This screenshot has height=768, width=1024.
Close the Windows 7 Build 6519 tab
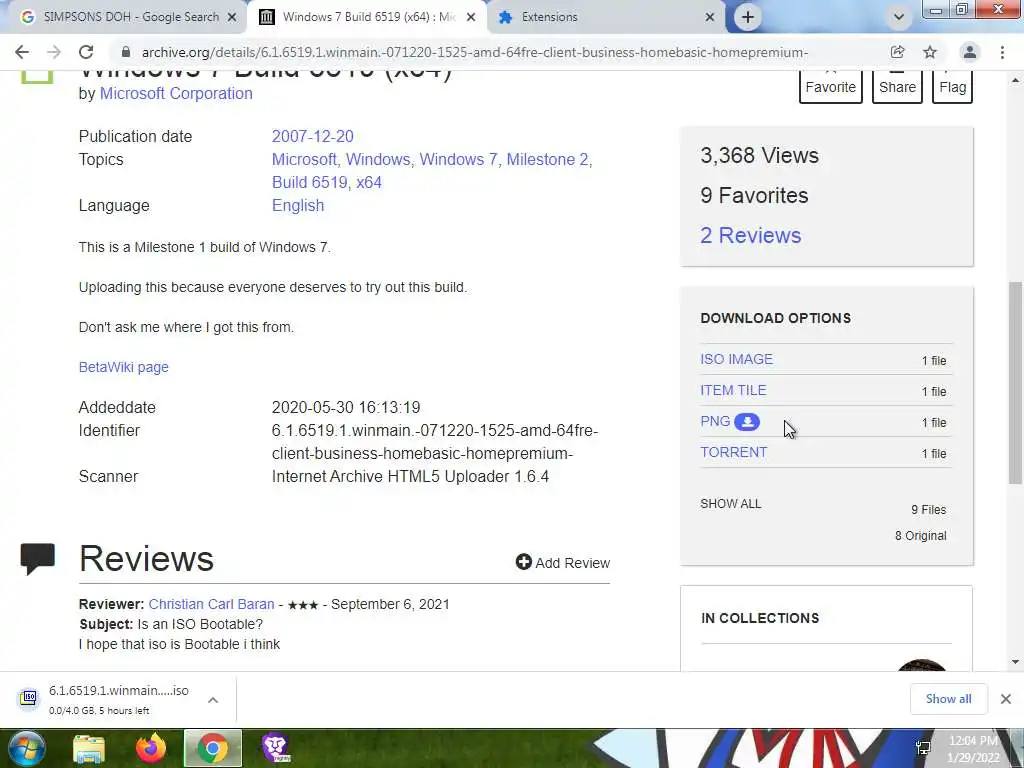(471, 17)
